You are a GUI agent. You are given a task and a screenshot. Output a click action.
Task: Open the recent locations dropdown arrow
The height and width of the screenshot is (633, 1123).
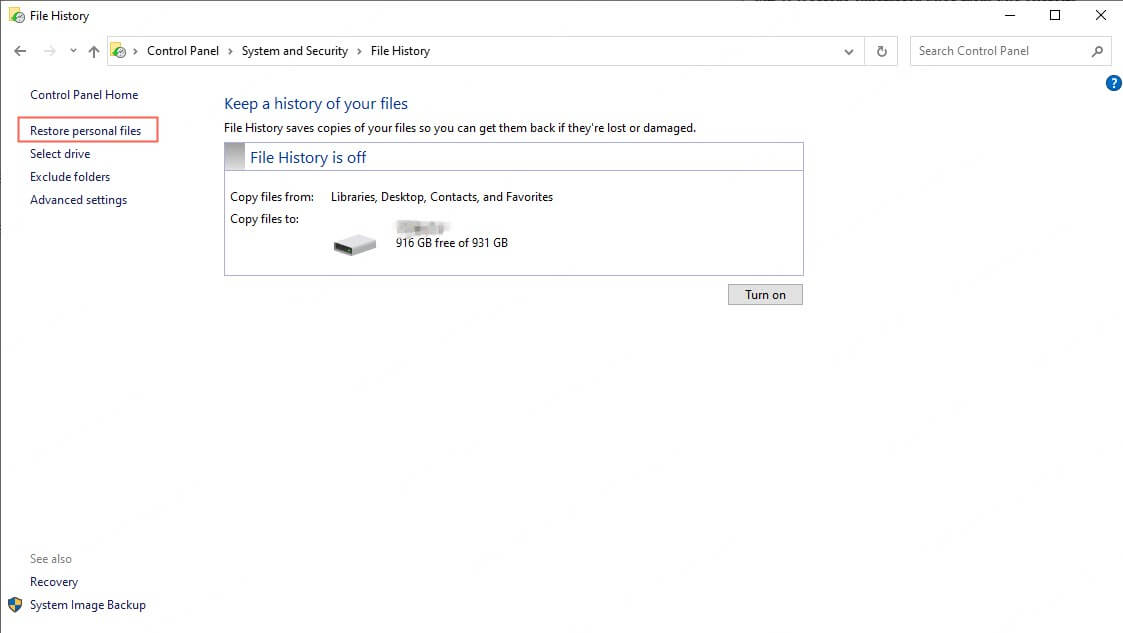72,50
